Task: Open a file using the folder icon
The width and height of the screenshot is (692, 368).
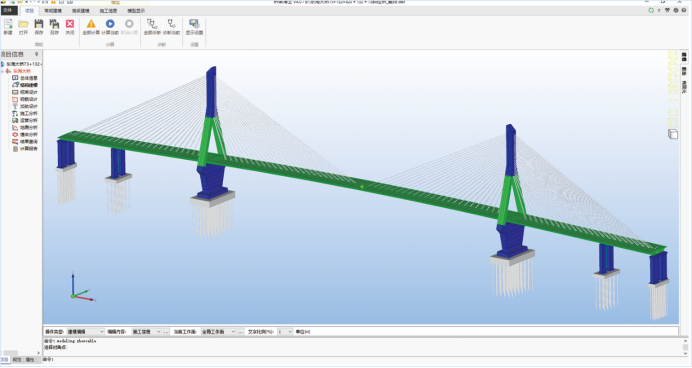Action: (23, 26)
